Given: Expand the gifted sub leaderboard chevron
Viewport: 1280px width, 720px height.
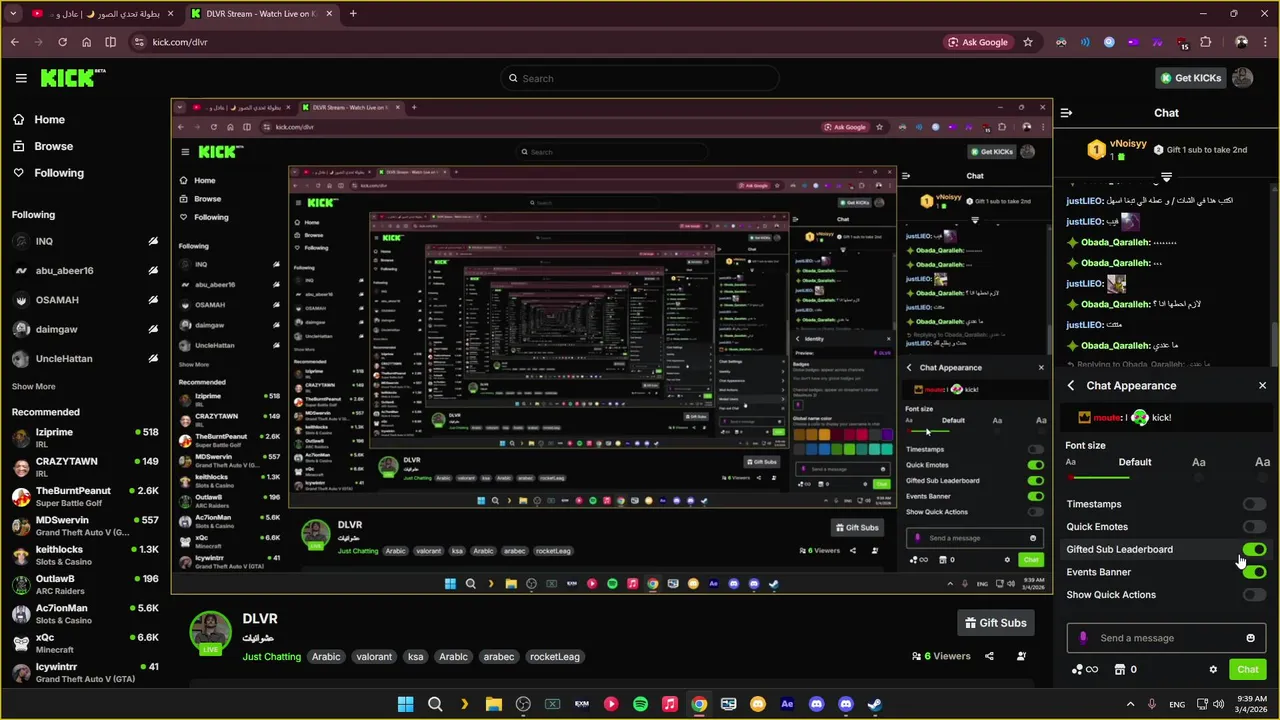Looking at the screenshot, I should click(1166, 177).
